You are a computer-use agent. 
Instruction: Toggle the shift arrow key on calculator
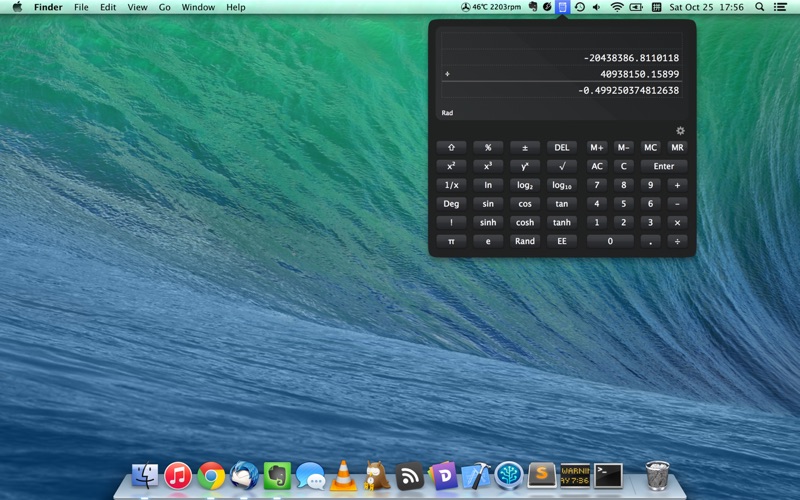451,147
